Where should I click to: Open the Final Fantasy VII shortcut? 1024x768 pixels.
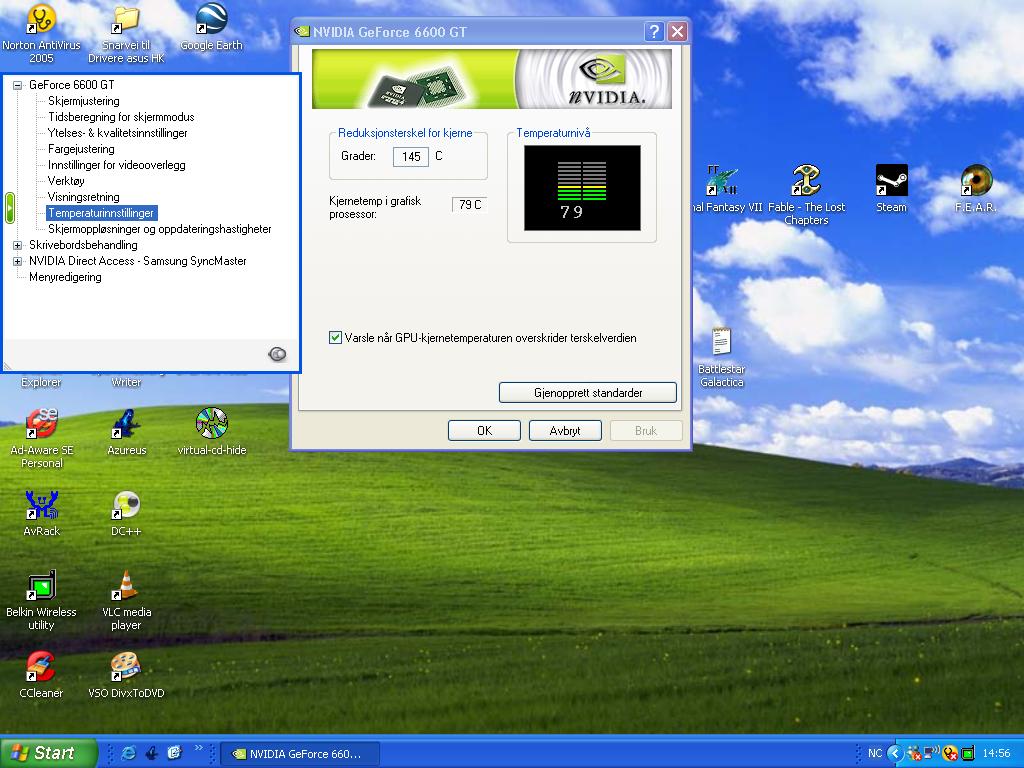[726, 189]
